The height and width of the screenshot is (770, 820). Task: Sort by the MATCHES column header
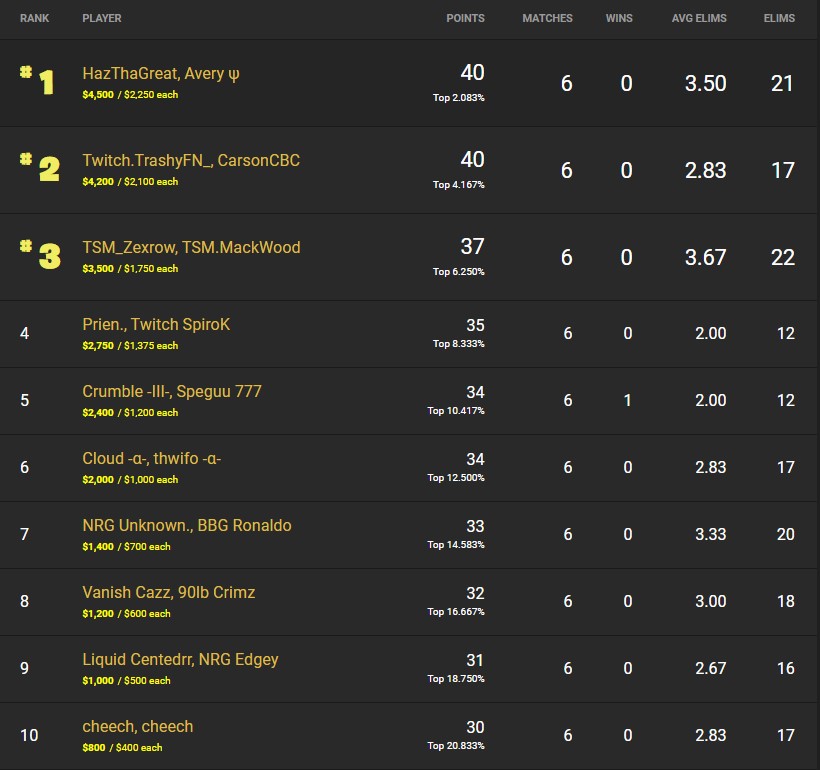pyautogui.click(x=548, y=18)
